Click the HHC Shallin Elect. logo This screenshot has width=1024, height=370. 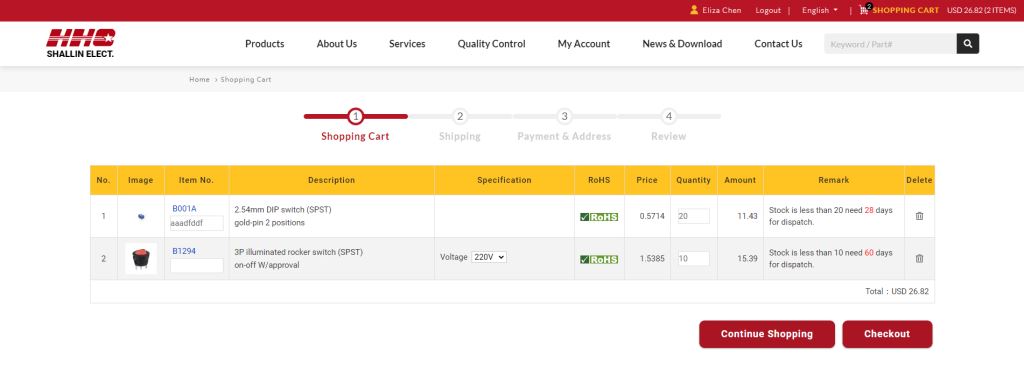(80, 43)
